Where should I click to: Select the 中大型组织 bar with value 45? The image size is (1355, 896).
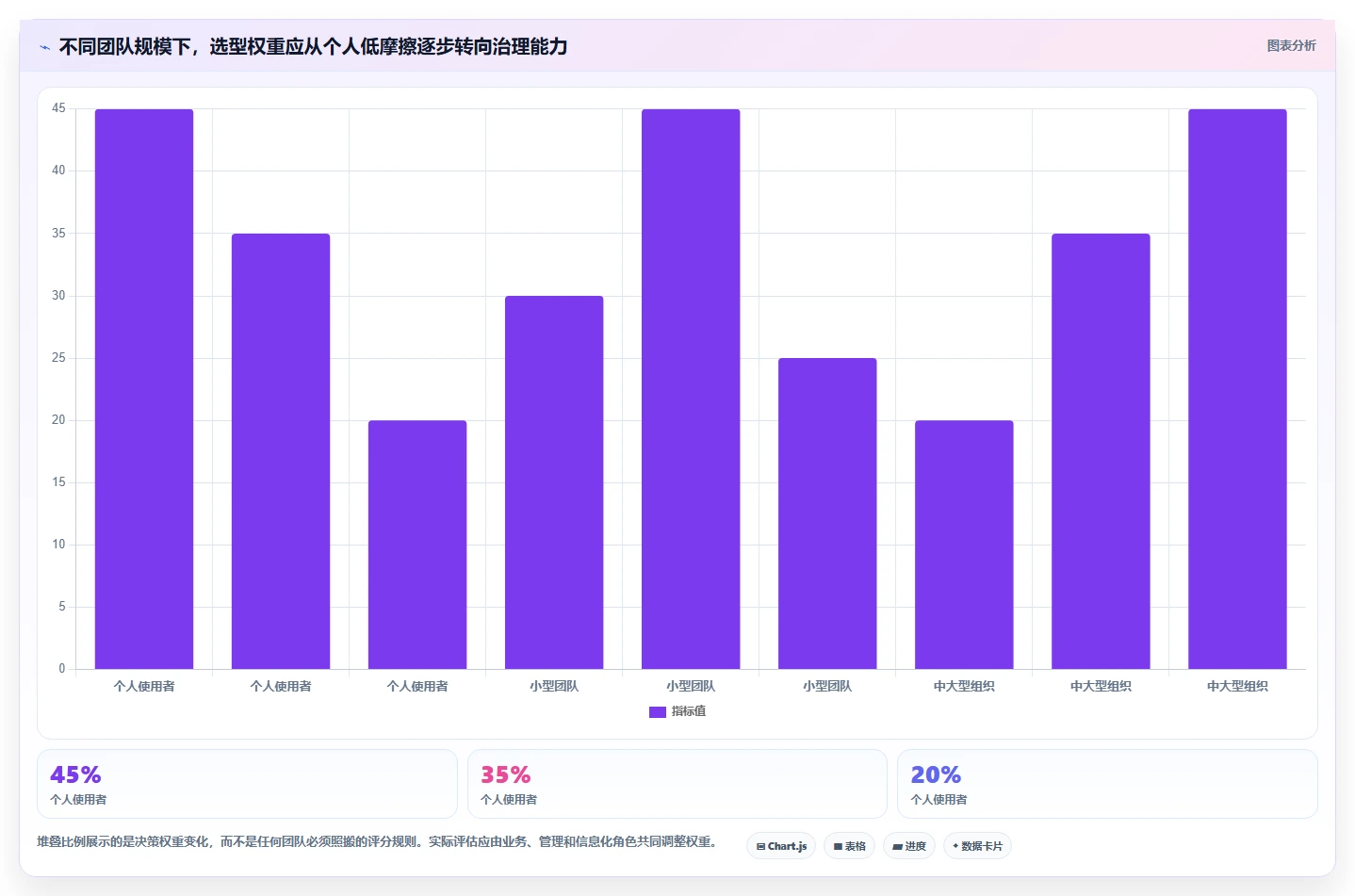(1237, 389)
